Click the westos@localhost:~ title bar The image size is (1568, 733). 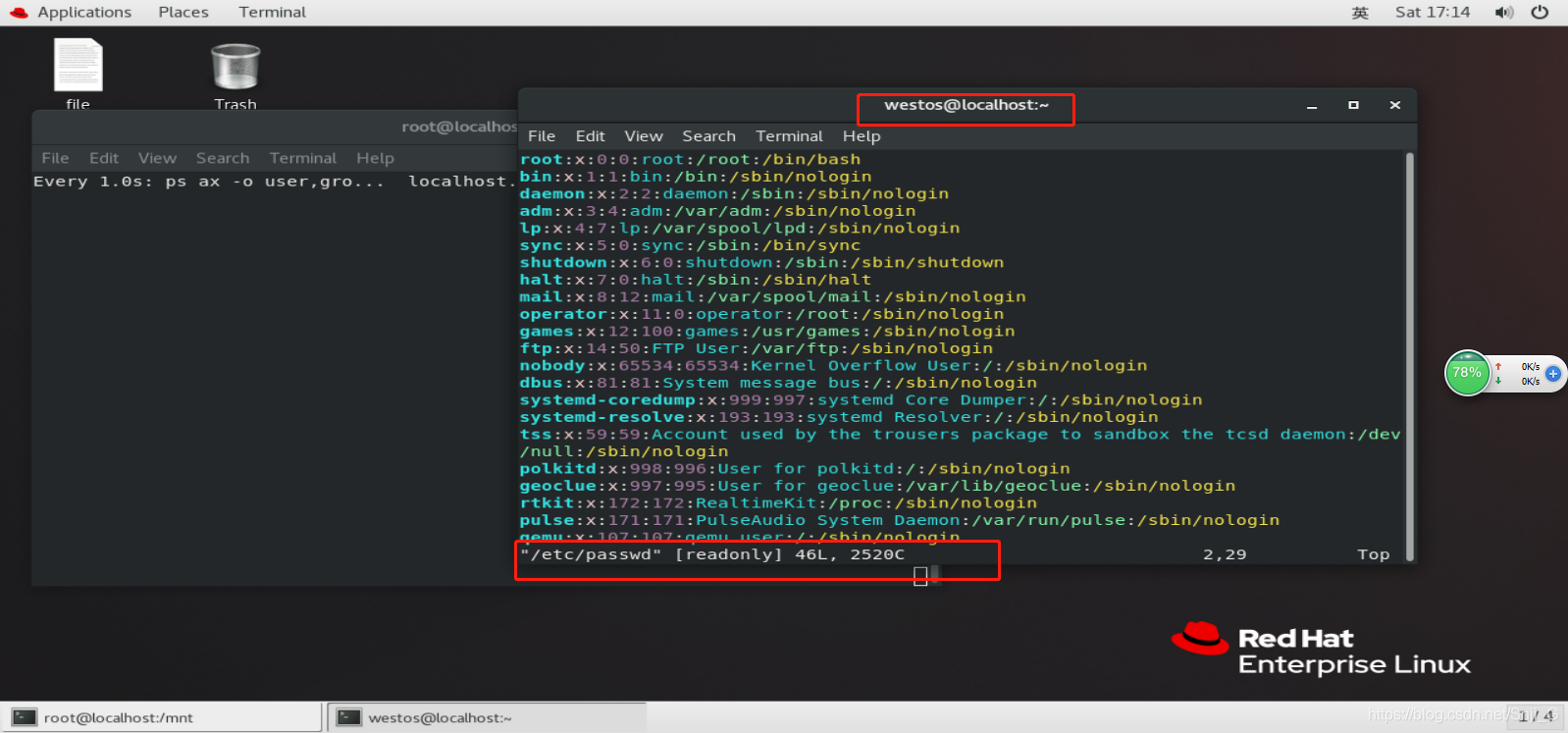pyautogui.click(x=967, y=105)
